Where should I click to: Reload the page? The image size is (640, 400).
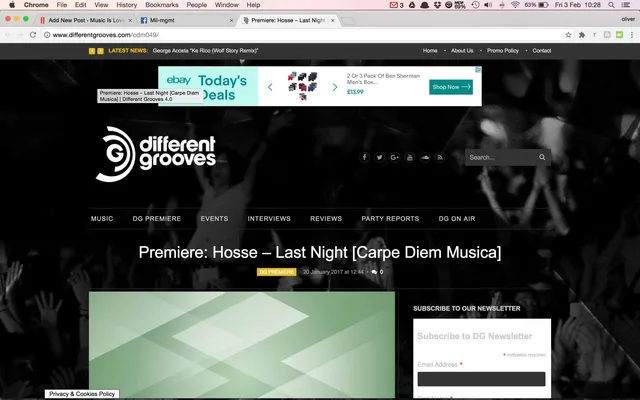click(x=33, y=35)
